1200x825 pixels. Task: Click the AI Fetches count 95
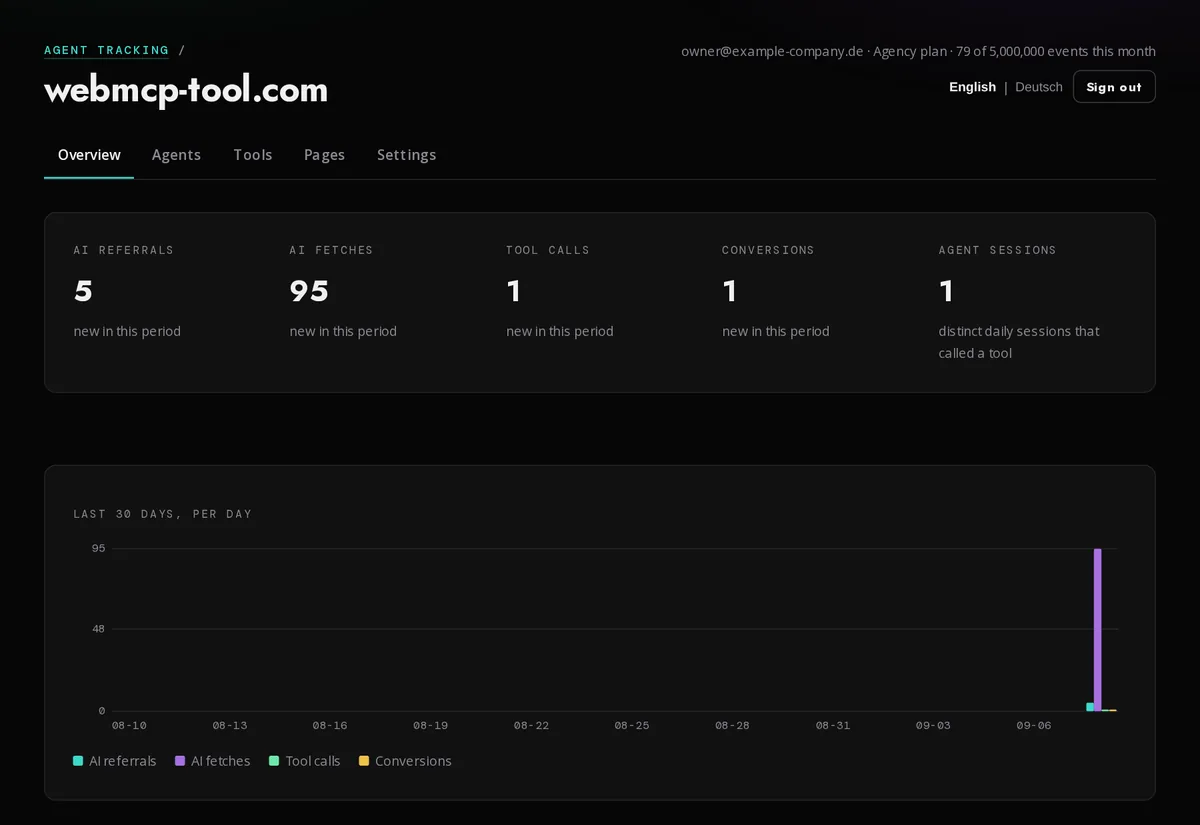click(x=309, y=291)
